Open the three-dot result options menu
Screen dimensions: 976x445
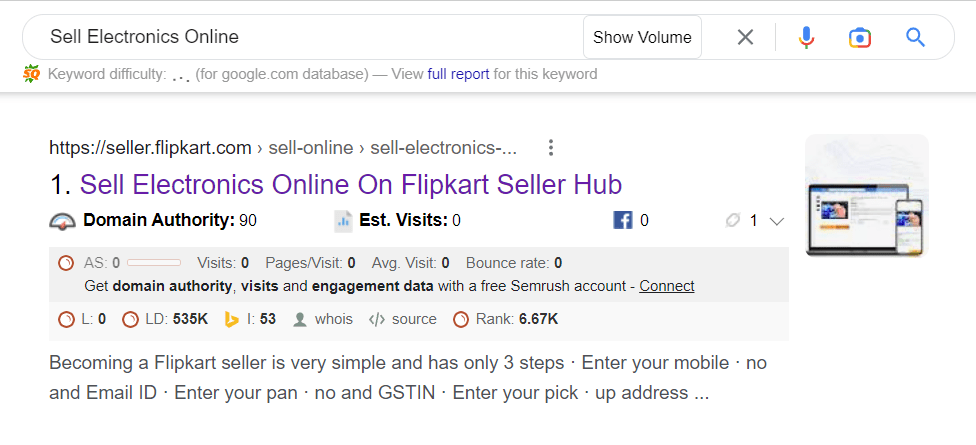click(550, 148)
